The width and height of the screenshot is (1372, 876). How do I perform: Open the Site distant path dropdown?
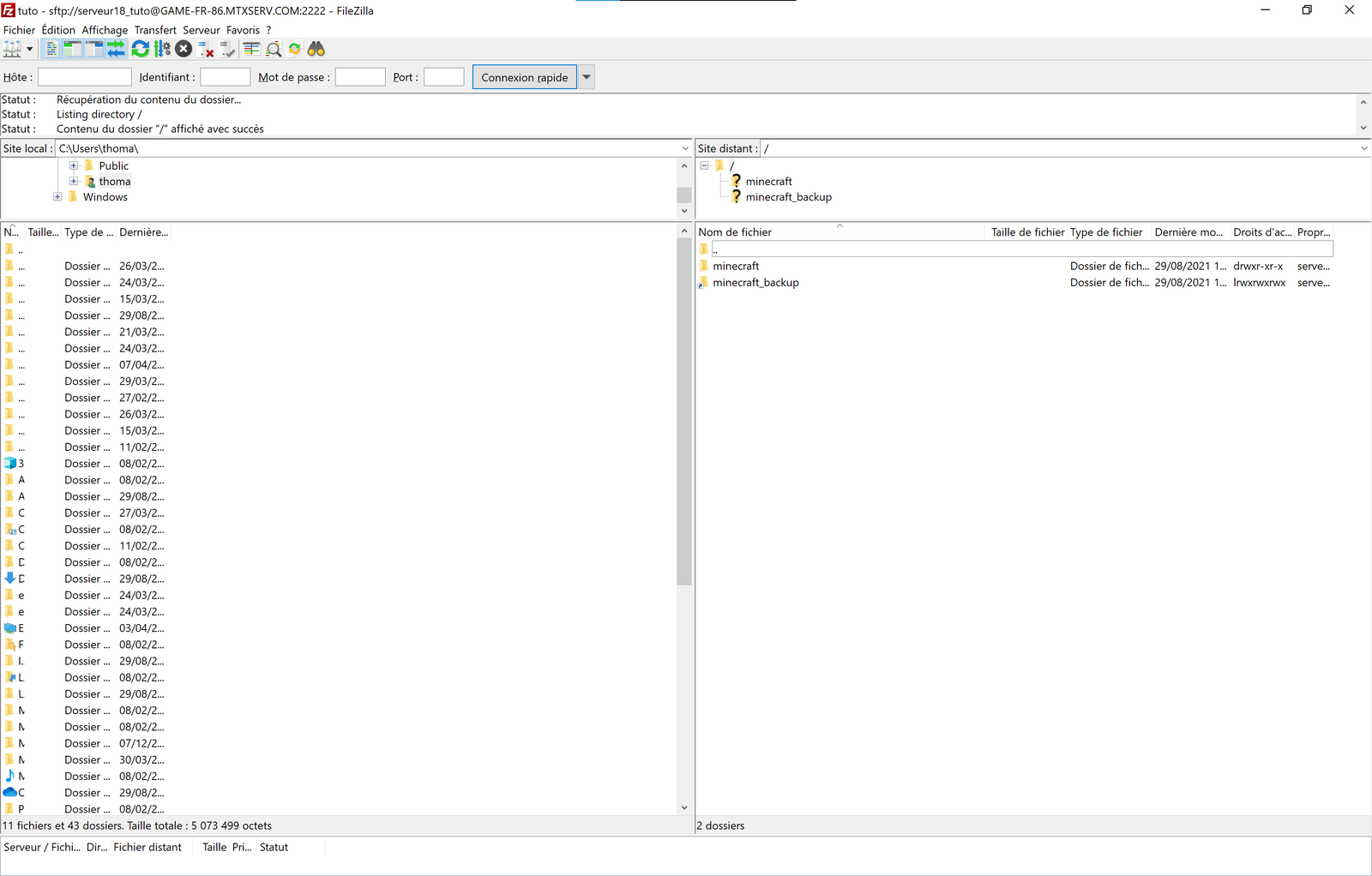(x=1363, y=148)
